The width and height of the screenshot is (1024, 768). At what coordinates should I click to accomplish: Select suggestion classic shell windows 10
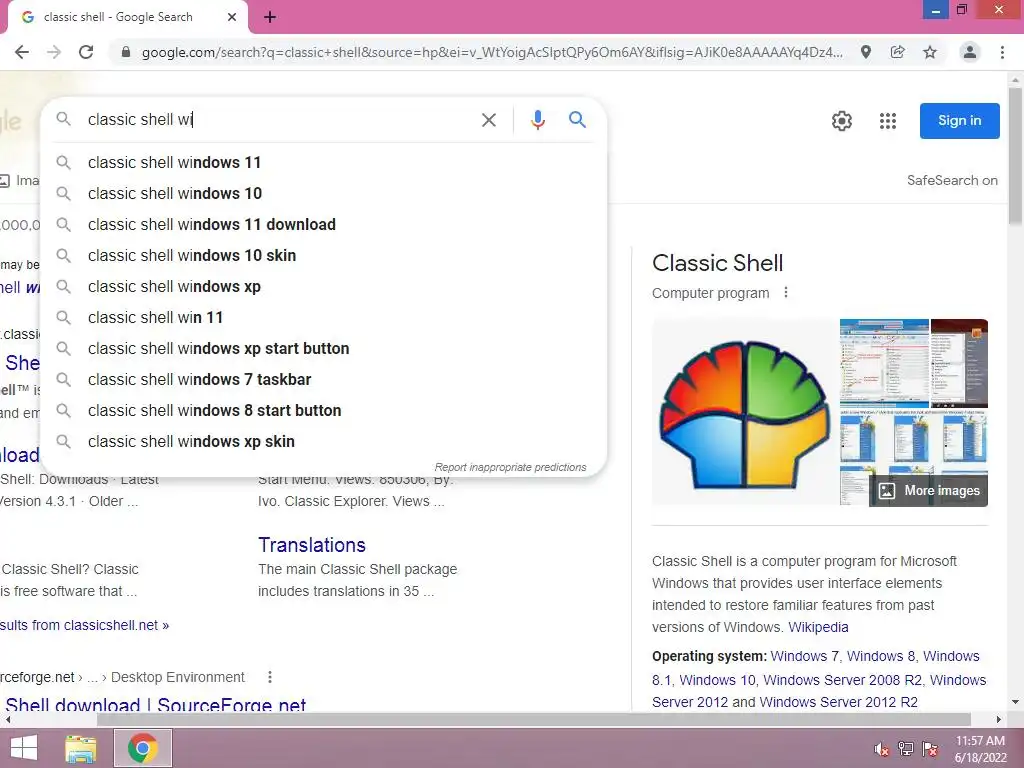[x=324, y=193]
